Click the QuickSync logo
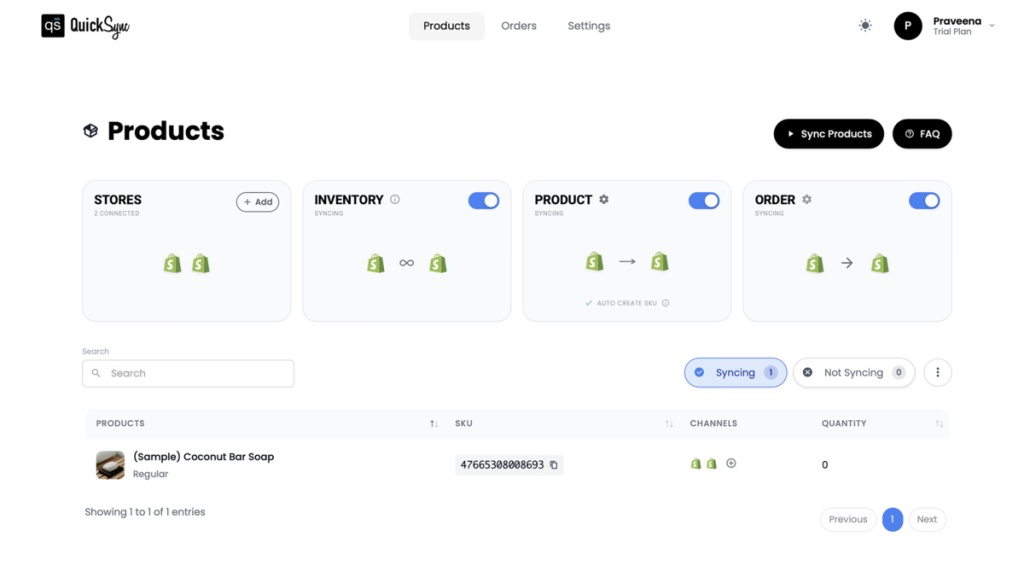 pyautogui.click(x=85, y=26)
